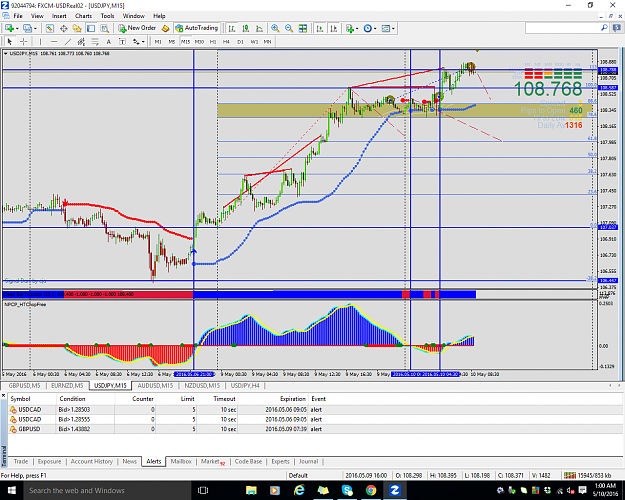Tile chart windows icon

tap(303, 28)
